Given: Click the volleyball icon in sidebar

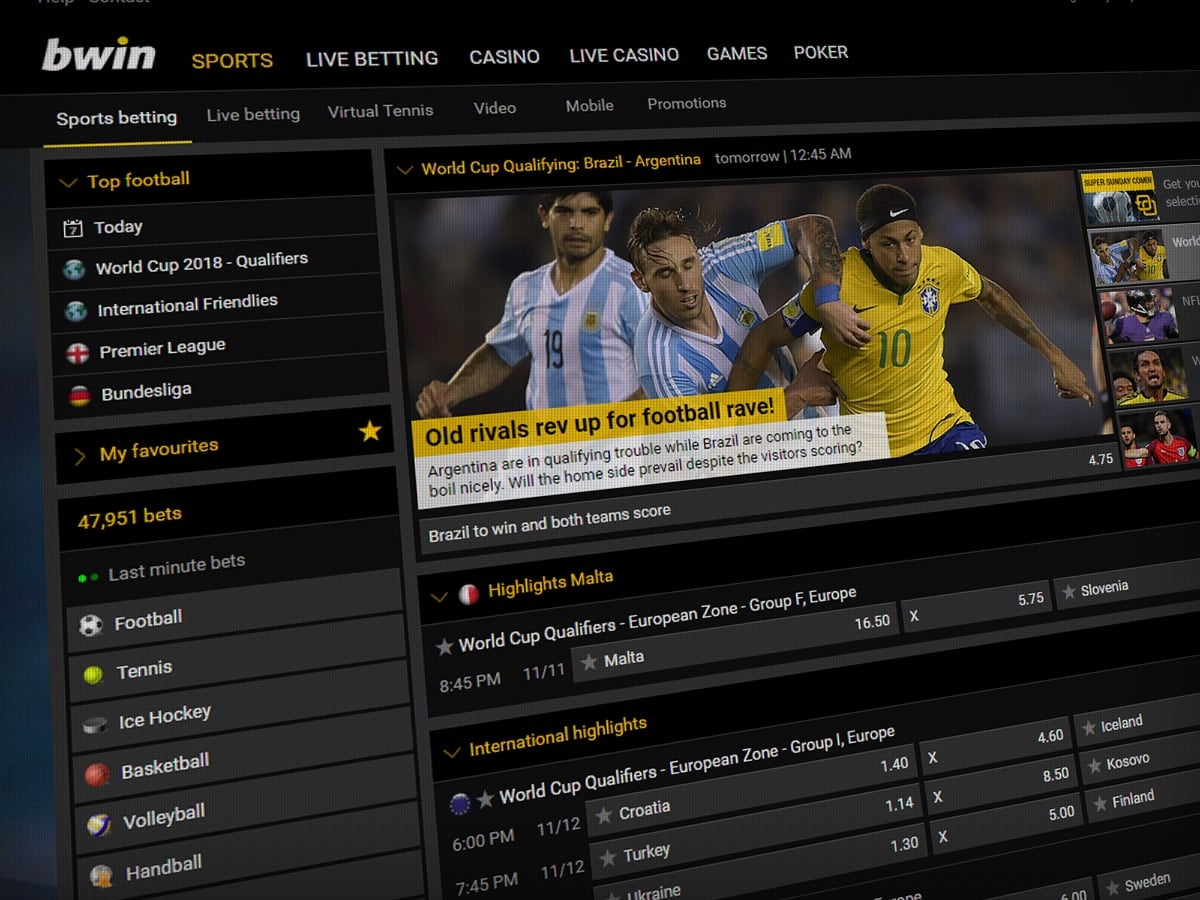Looking at the screenshot, I should pyautogui.click(x=99, y=825).
